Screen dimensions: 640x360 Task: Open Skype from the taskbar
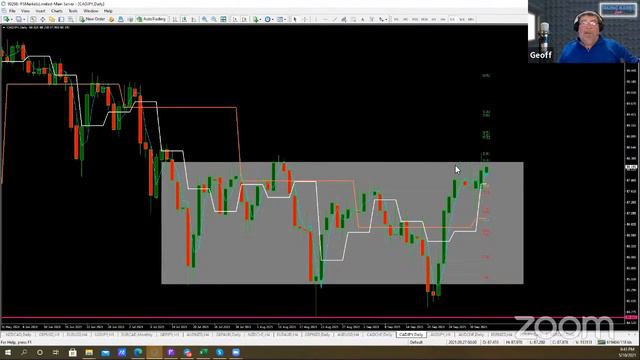click(220, 352)
